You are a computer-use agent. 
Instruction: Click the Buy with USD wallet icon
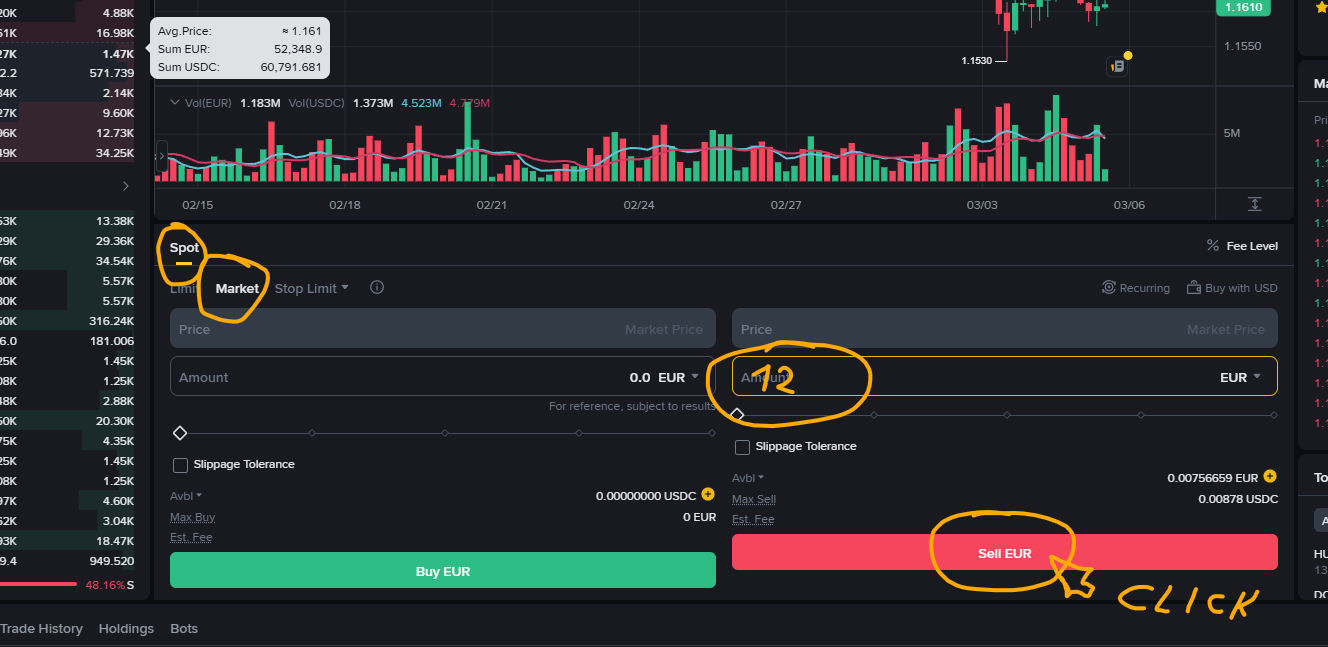1193,288
